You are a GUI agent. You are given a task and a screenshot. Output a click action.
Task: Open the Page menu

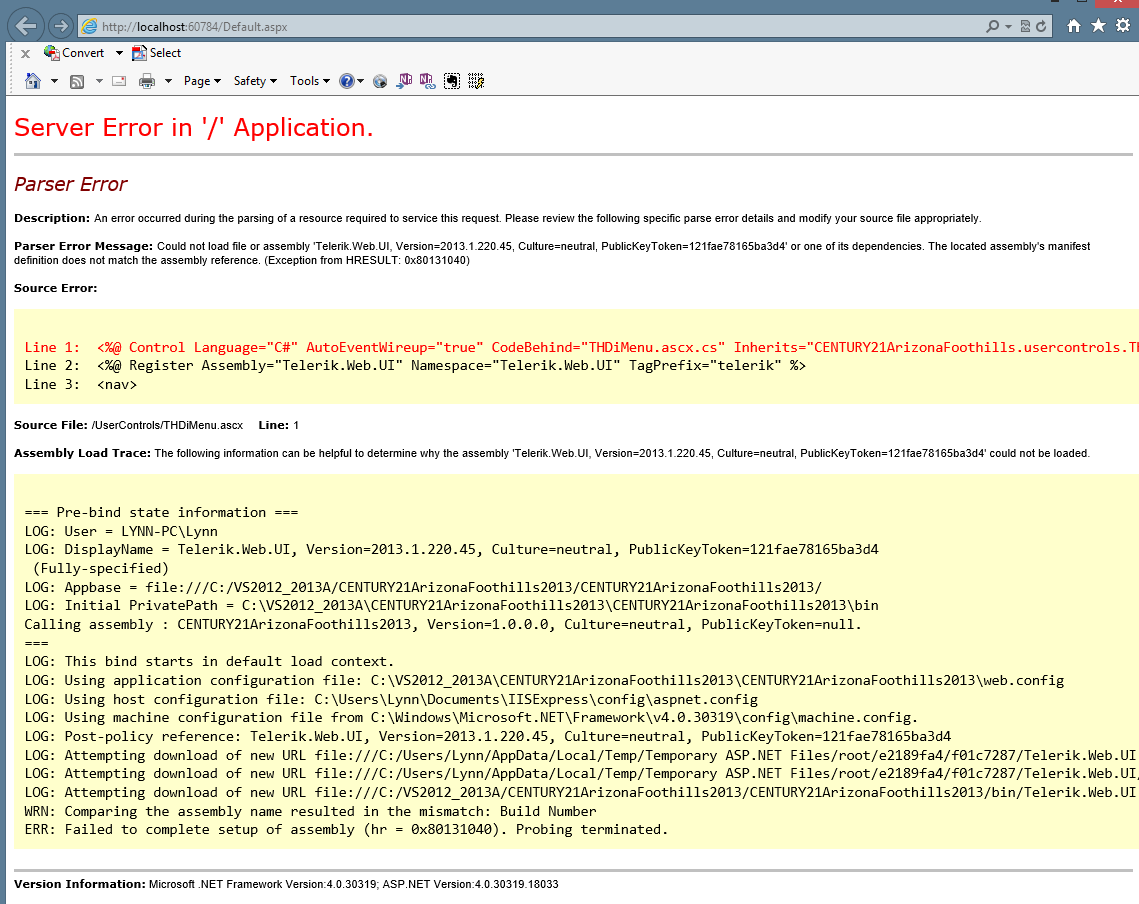pyautogui.click(x=202, y=81)
